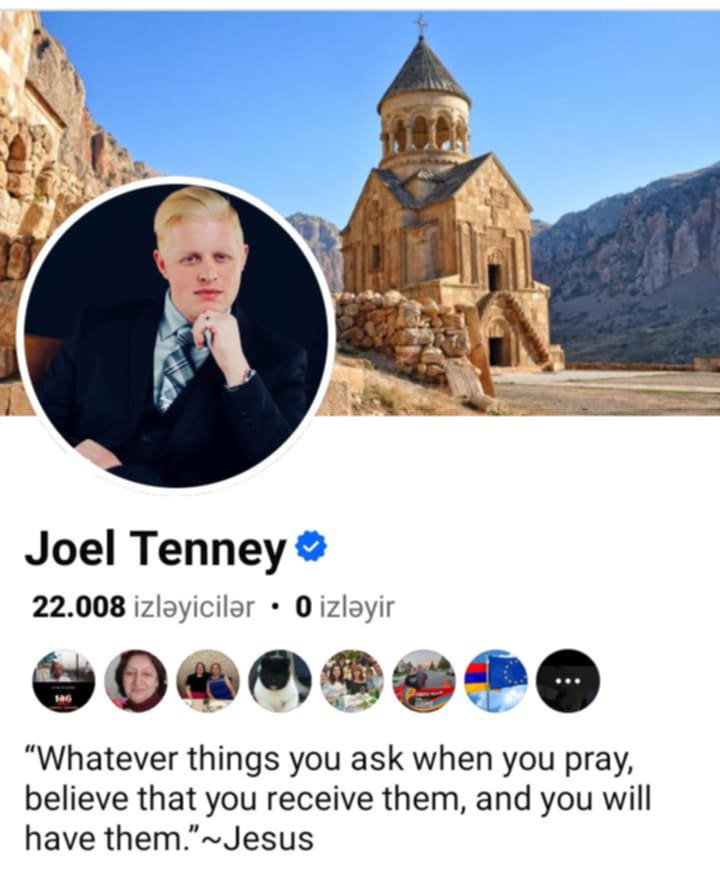Open the avatar of the woman in the red top
The height and width of the screenshot is (891, 720).
tap(136, 681)
